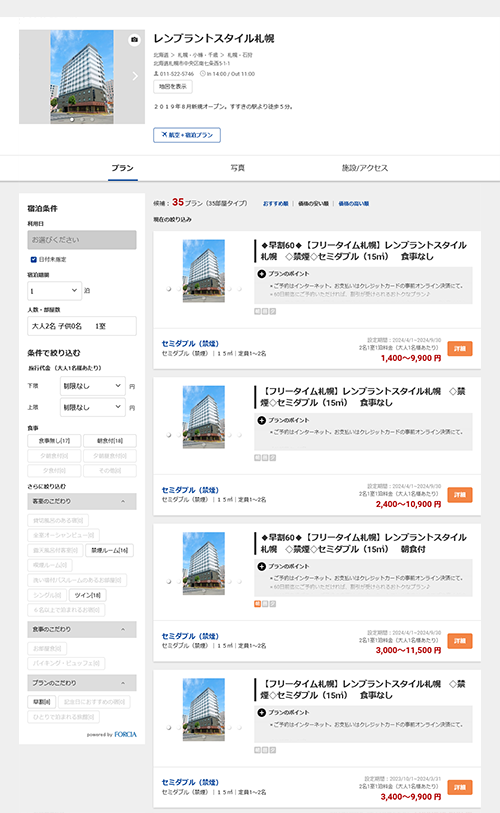Uncheck the 日付未指定 checkbox
This screenshot has height=813, width=500.
tap(34, 259)
